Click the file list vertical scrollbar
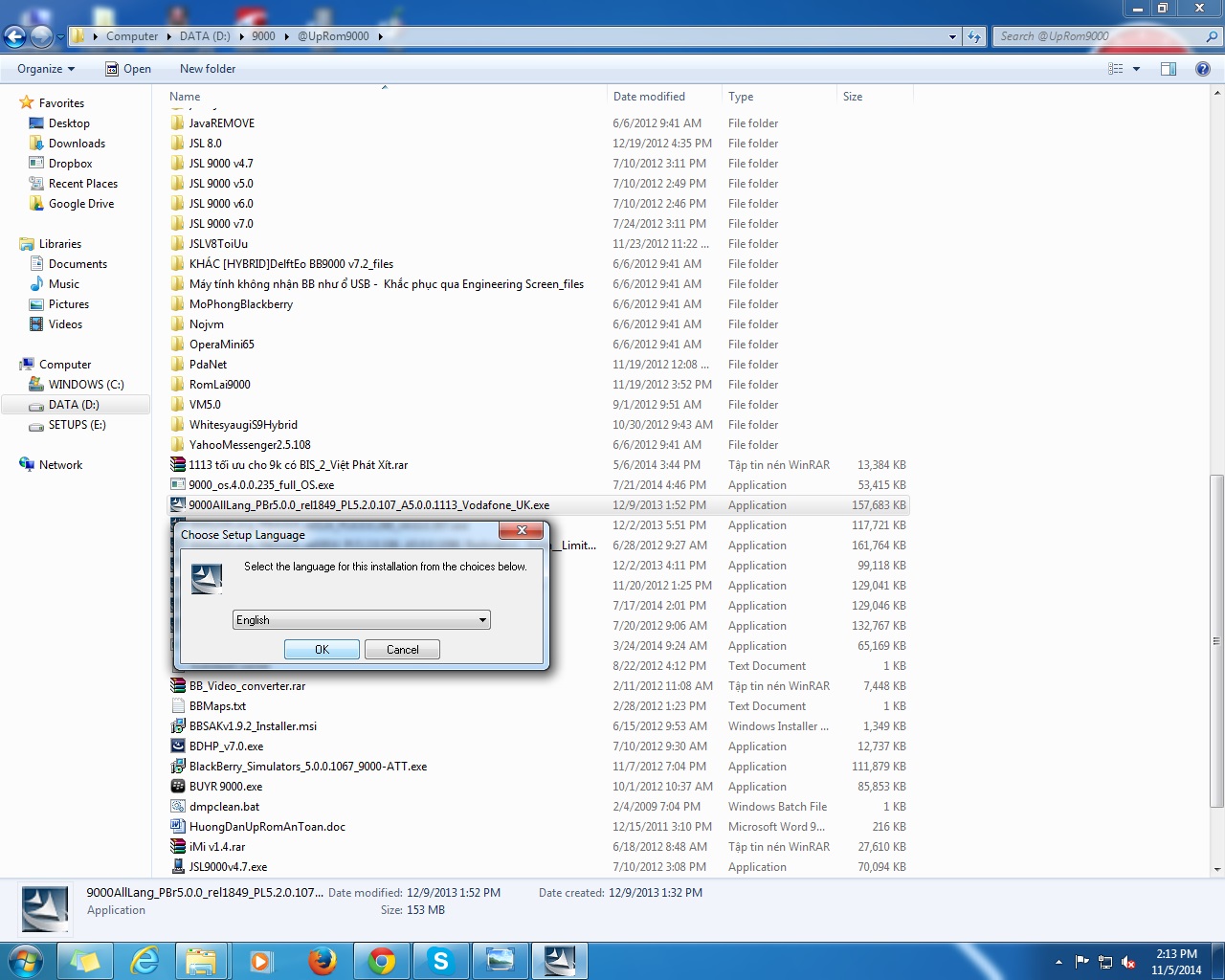1225x980 pixels. click(x=1216, y=641)
